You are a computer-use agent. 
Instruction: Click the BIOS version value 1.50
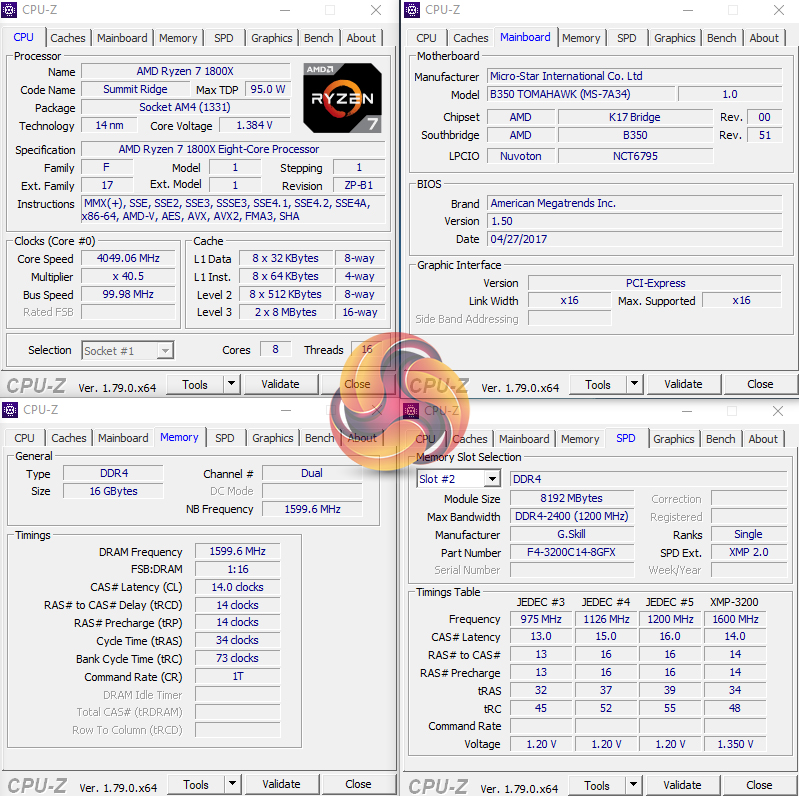(x=634, y=221)
